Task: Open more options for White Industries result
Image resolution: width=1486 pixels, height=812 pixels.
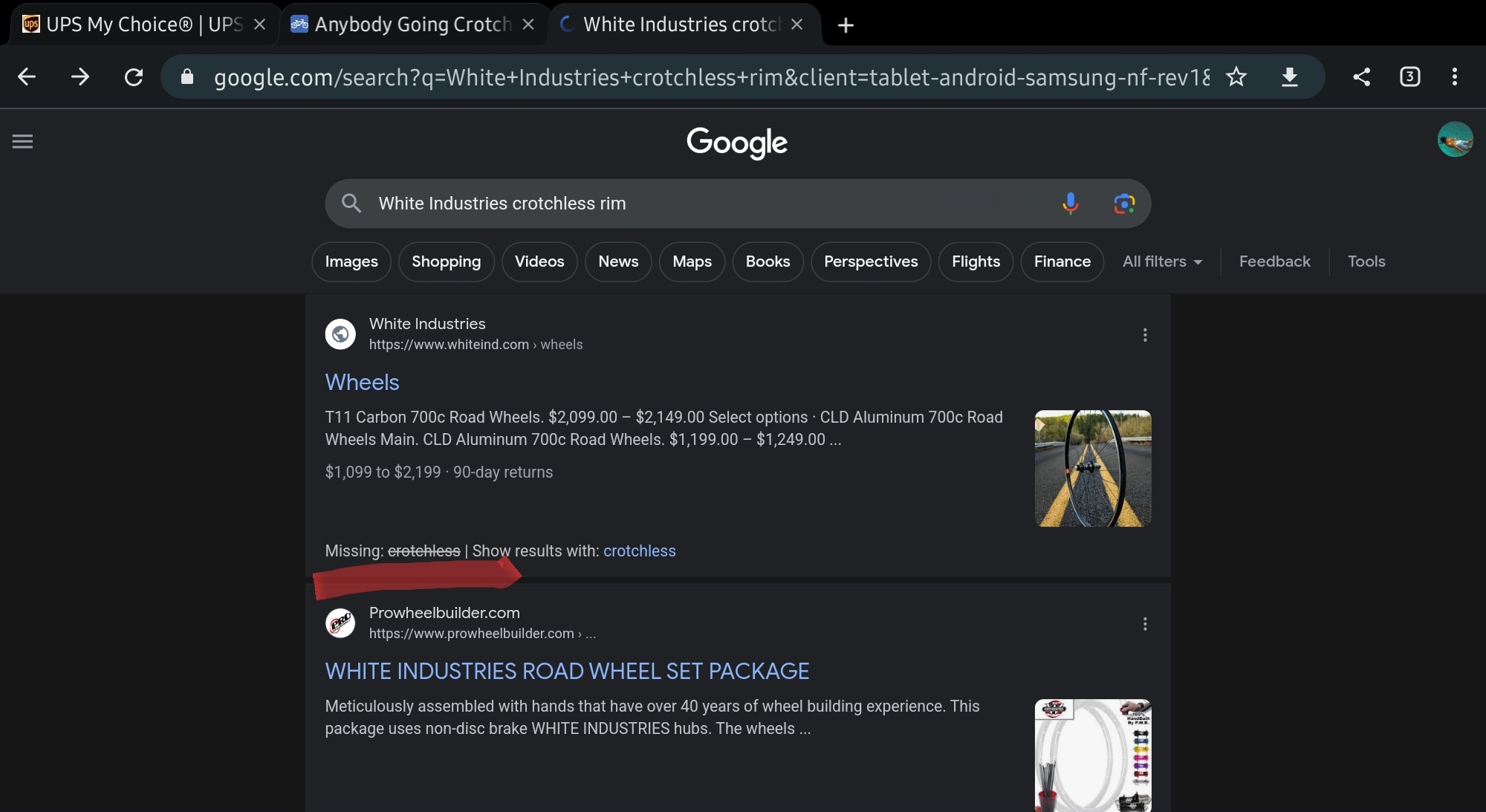Action: point(1145,335)
